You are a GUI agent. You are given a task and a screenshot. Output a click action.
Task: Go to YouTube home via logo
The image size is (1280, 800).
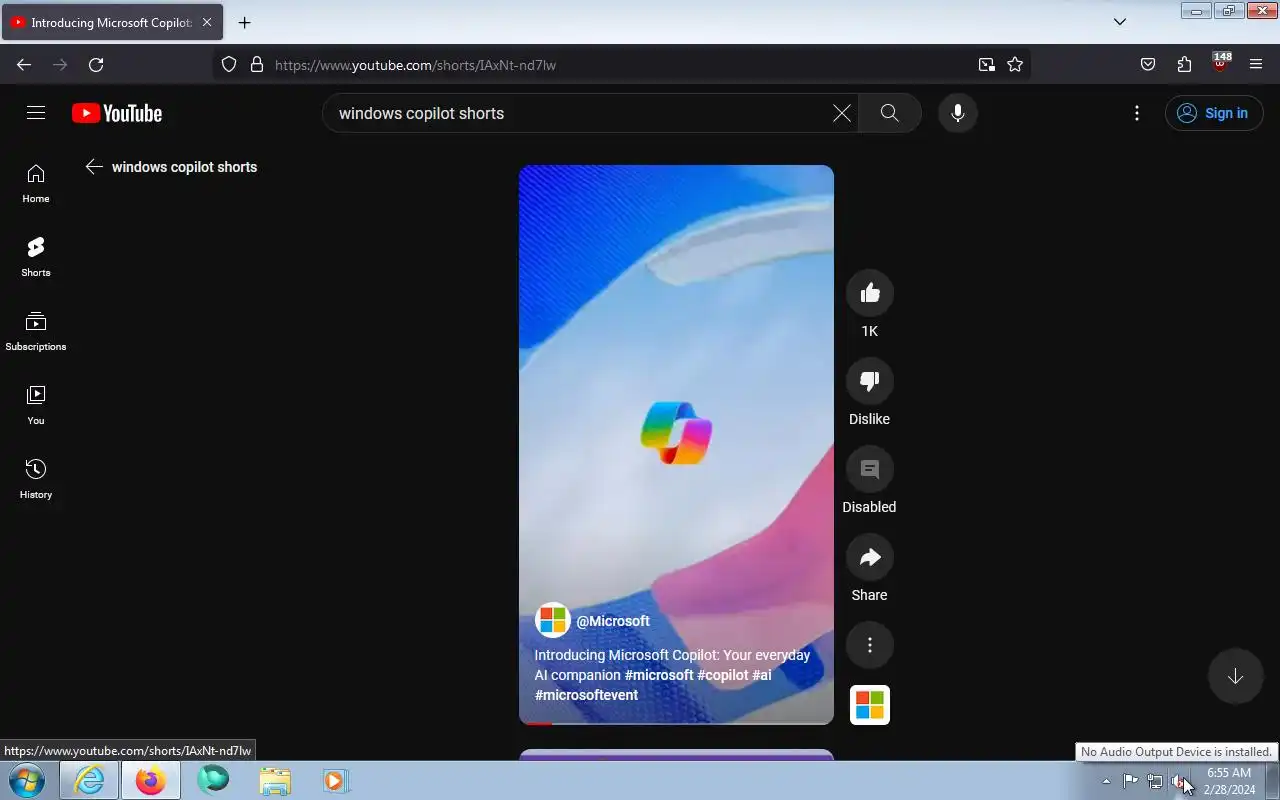click(x=117, y=113)
